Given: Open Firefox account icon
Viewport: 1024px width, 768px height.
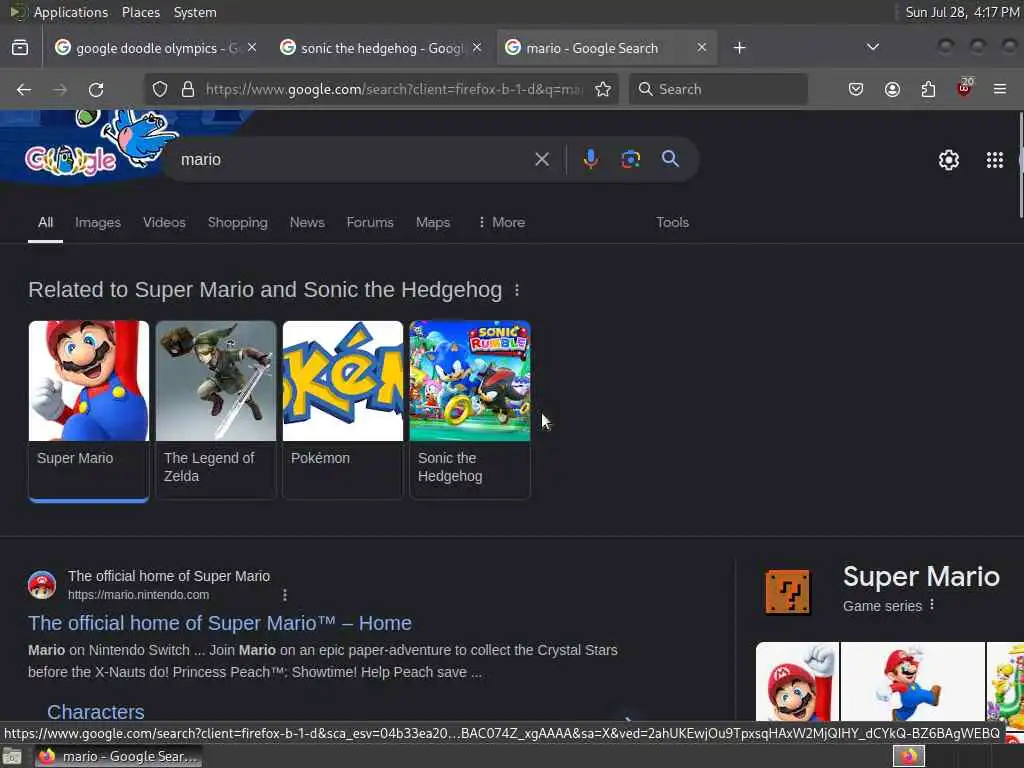Looking at the screenshot, I should (892, 89).
